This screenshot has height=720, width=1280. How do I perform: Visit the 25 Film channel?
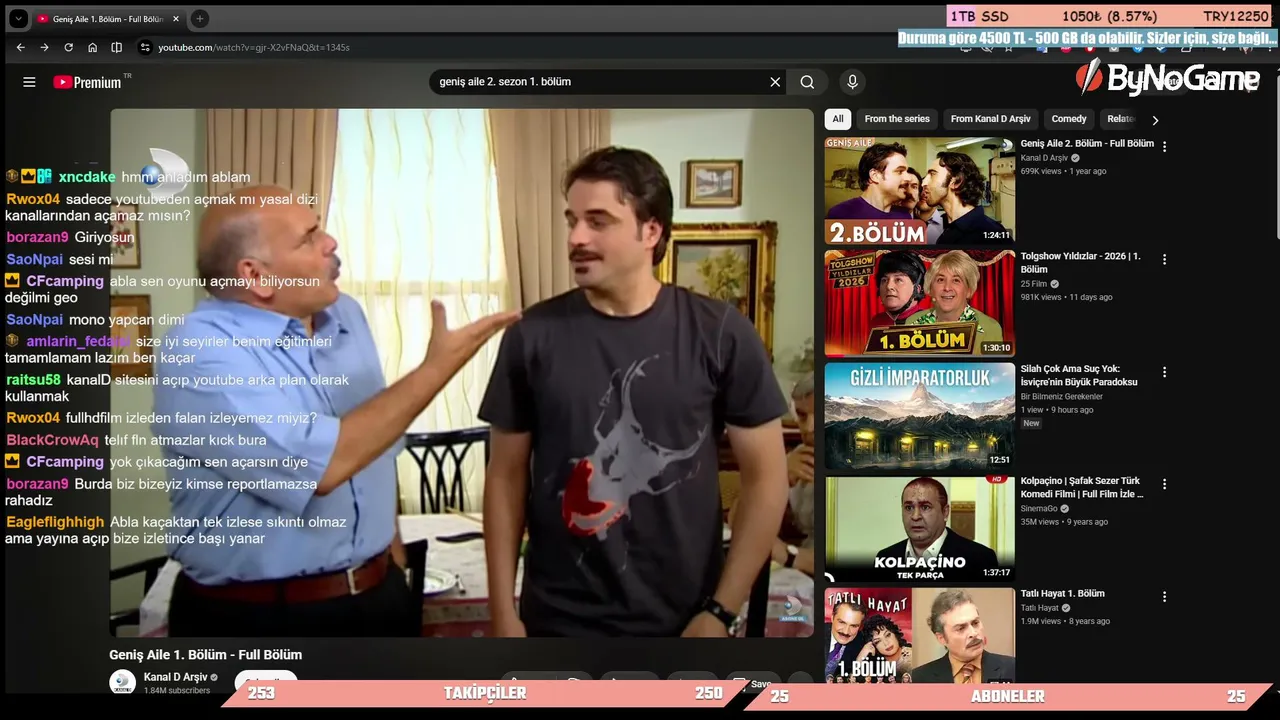(x=1034, y=284)
